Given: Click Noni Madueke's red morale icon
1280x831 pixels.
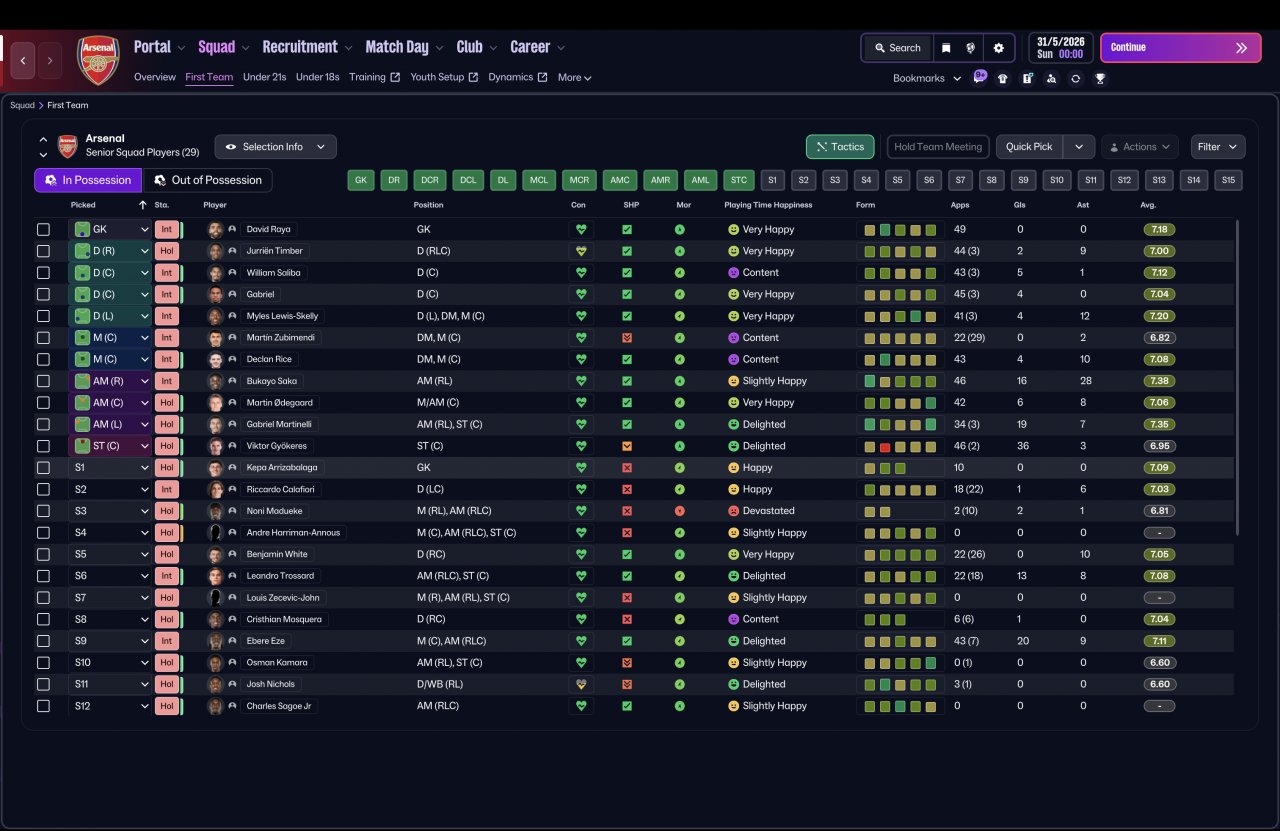Looking at the screenshot, I should pyautogui.click(x=680, y=511).
